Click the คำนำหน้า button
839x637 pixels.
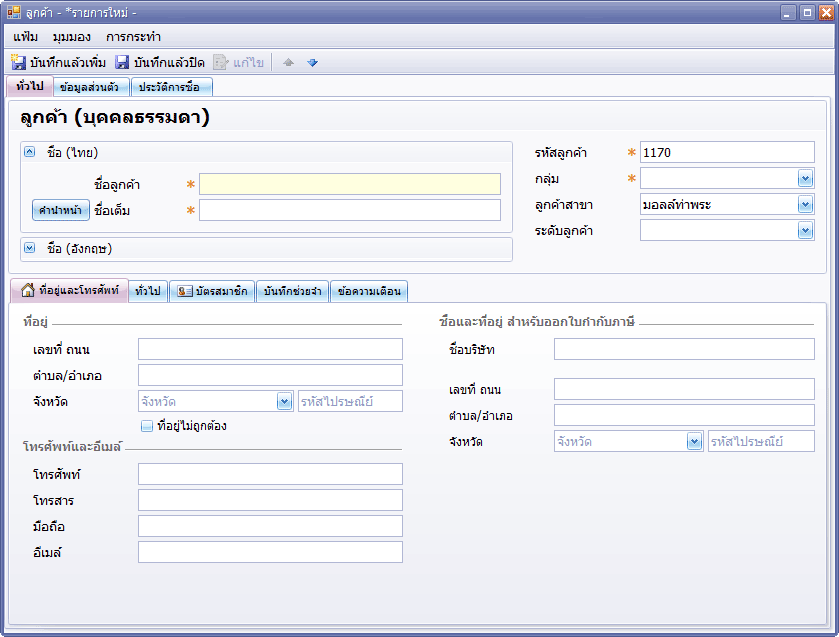(x=60, y=210)
